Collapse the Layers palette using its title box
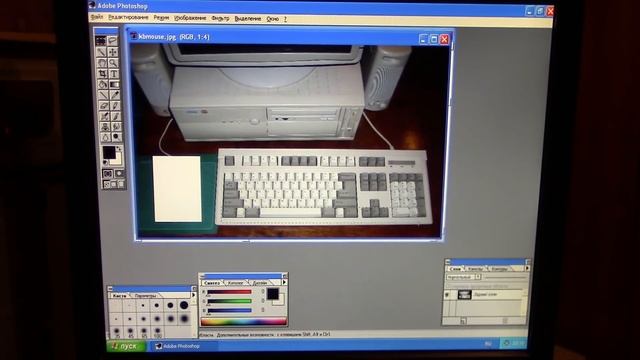 (x=528, y=261)
